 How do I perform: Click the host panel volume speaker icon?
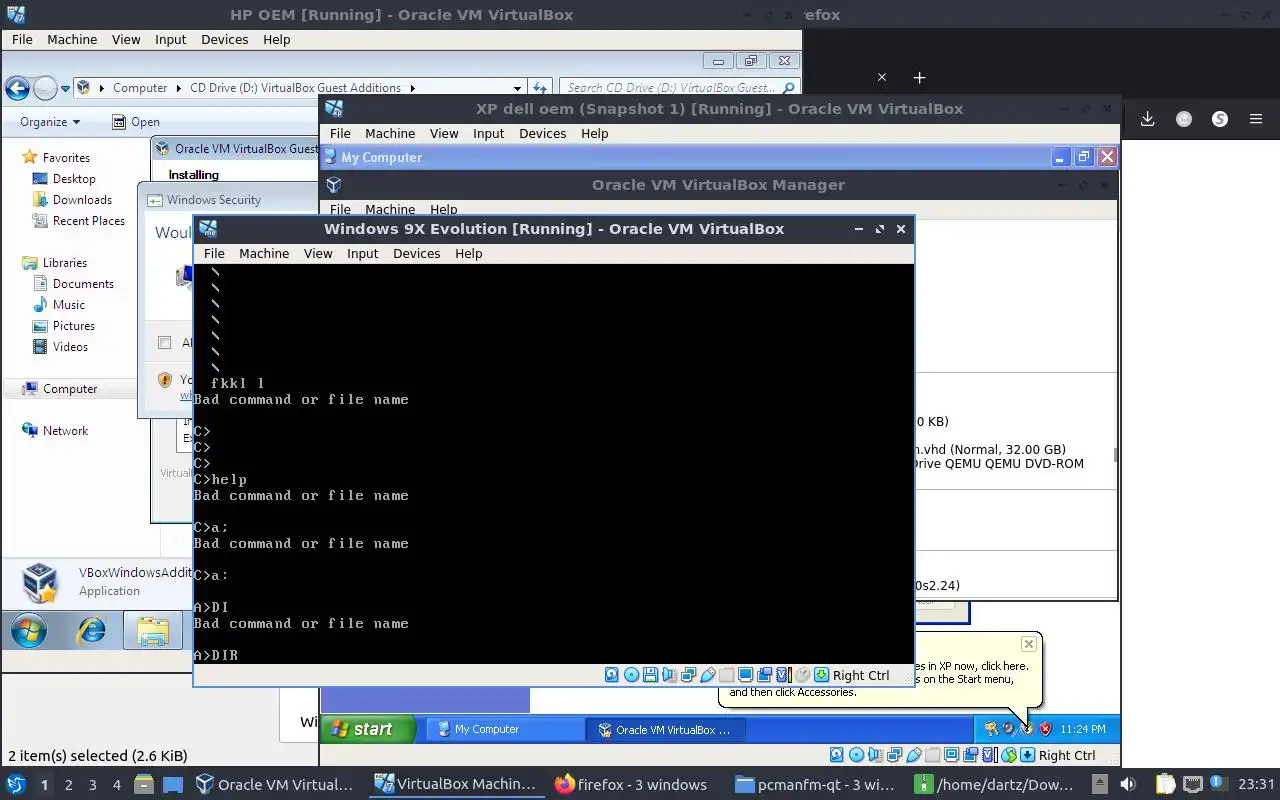pyautogui.click(x=1127, y=784)
